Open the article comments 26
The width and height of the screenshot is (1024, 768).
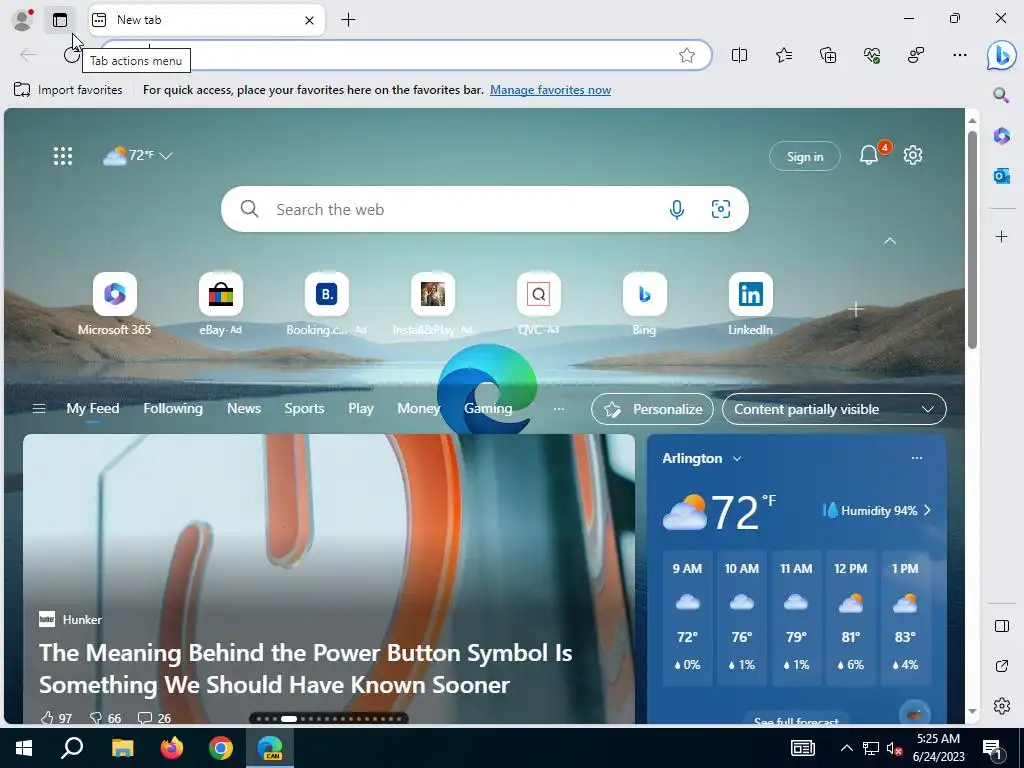point(155,718)
